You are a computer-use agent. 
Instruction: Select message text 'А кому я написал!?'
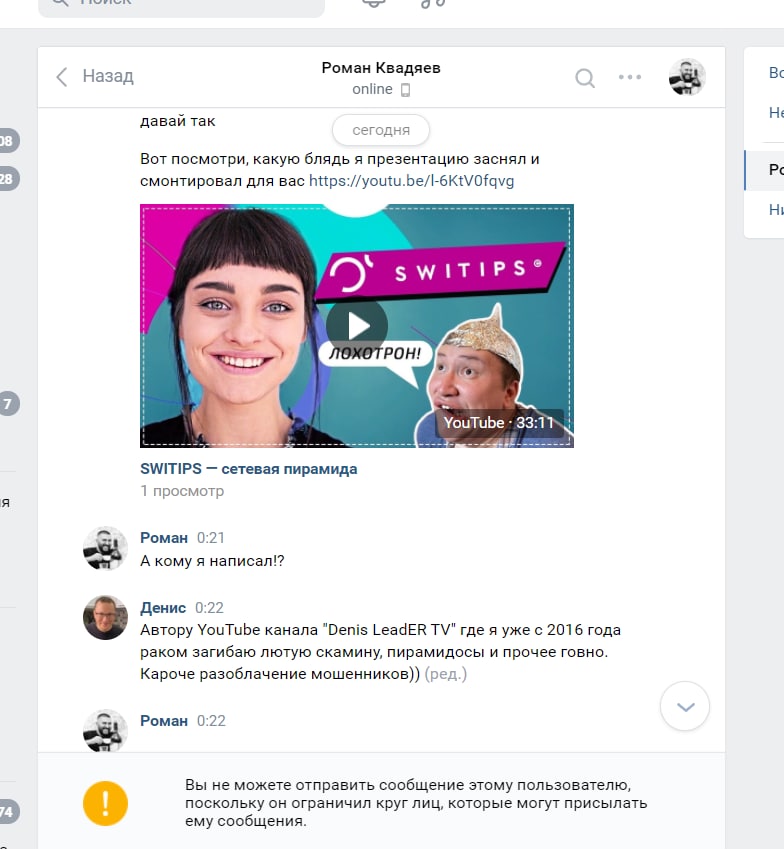point(212,561)
